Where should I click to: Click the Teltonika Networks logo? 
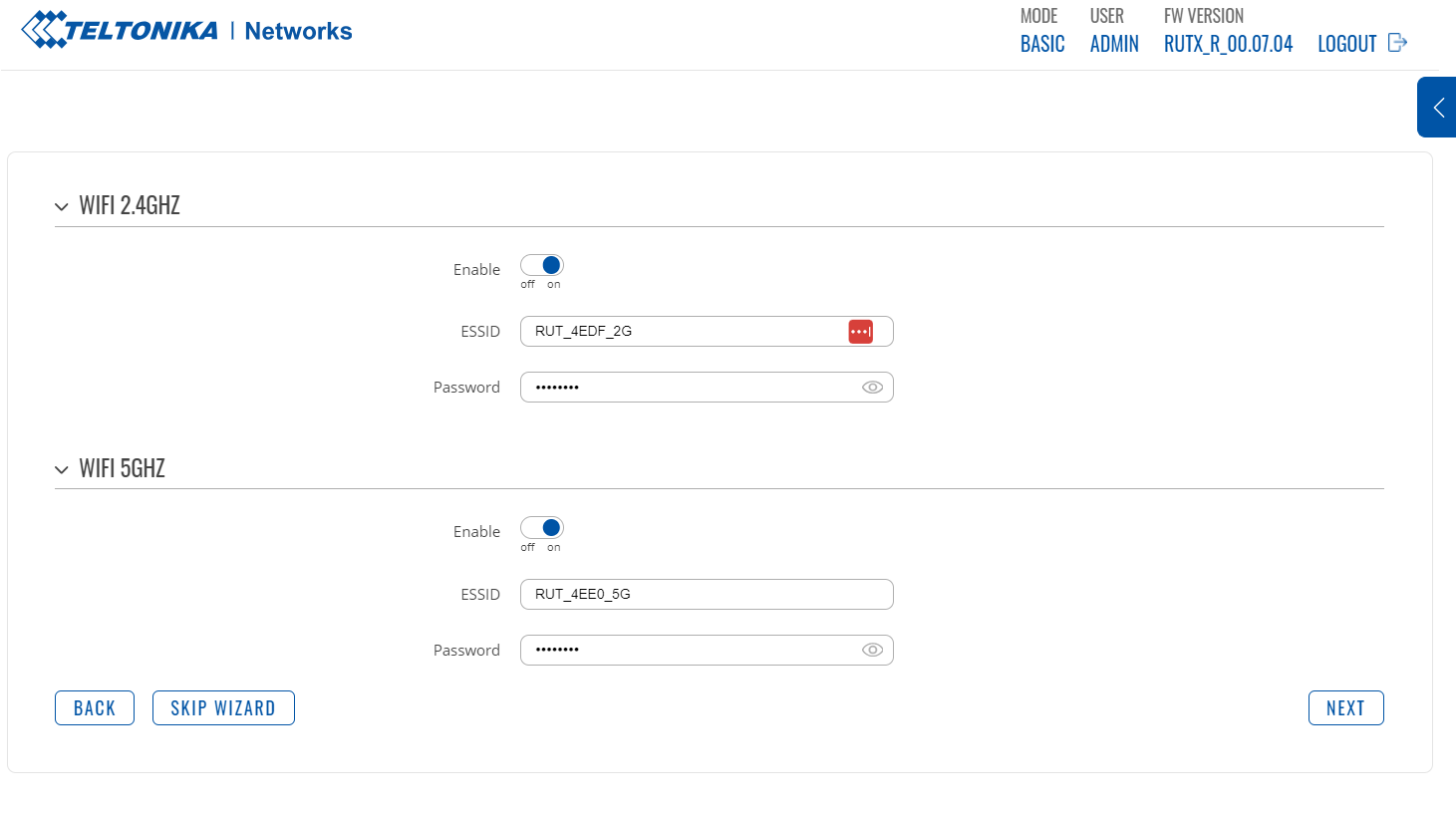point(186,31)
